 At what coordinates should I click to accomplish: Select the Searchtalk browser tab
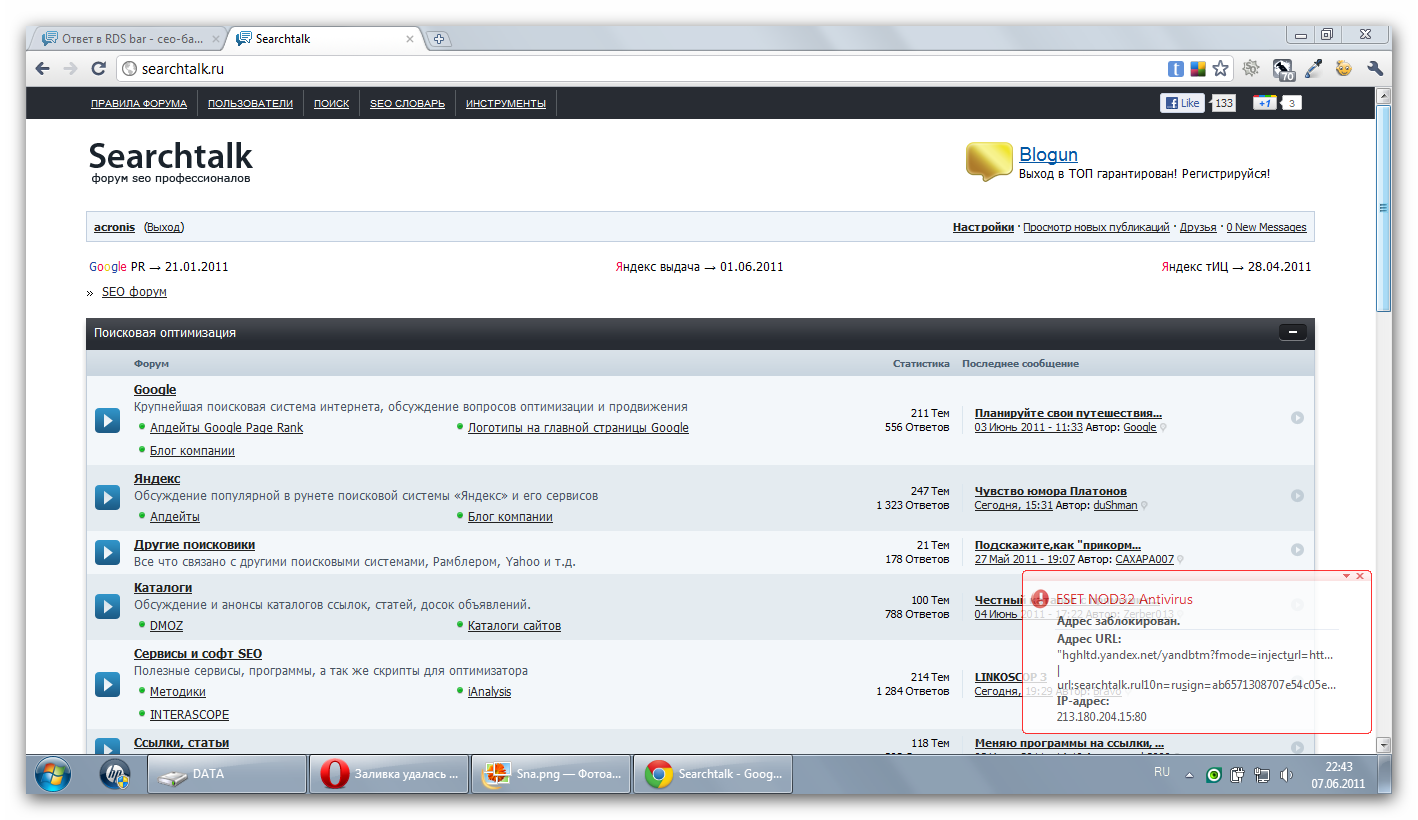coord(325,39)
